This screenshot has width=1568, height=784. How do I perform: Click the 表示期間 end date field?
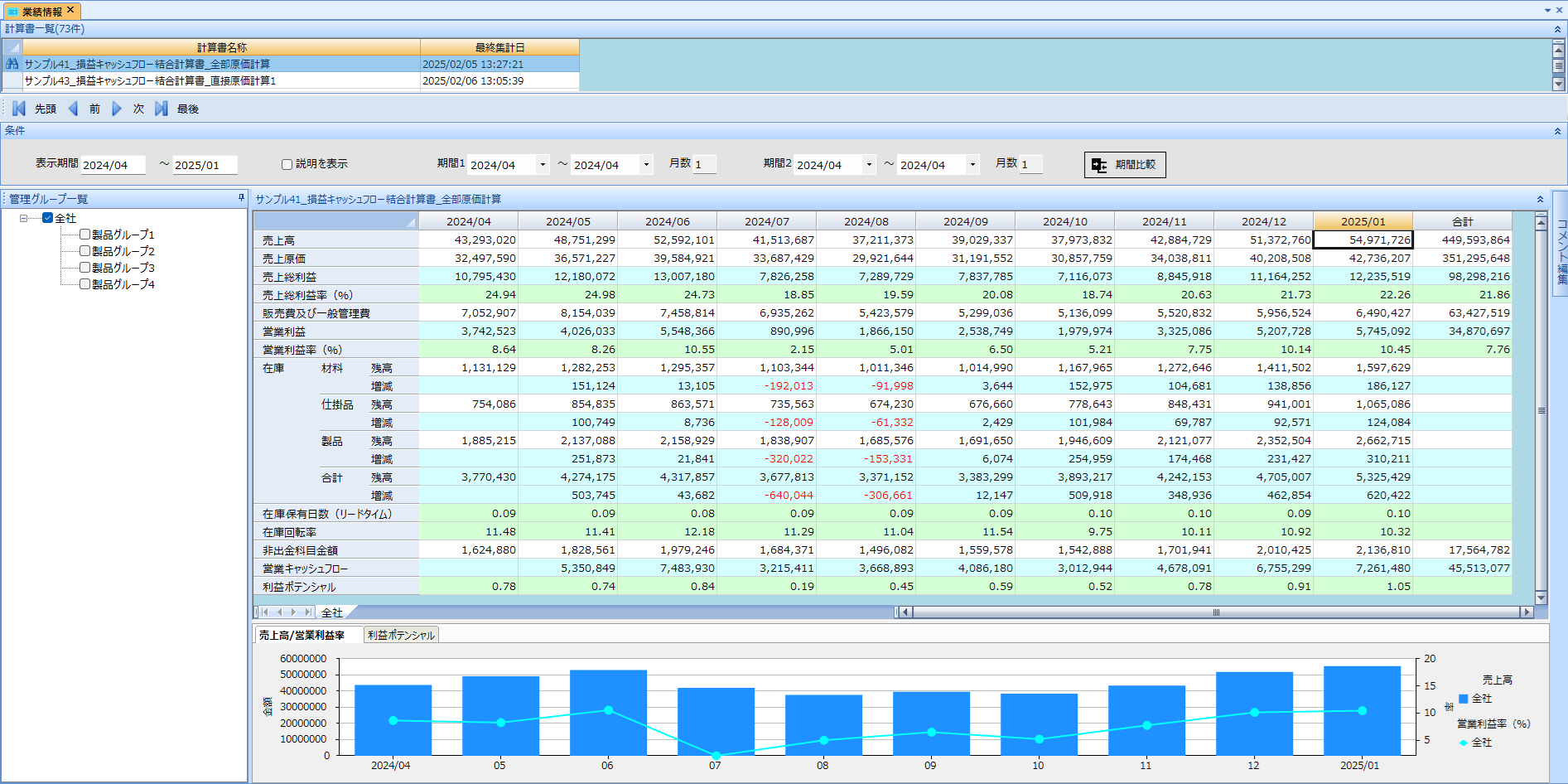coord(205,165)
